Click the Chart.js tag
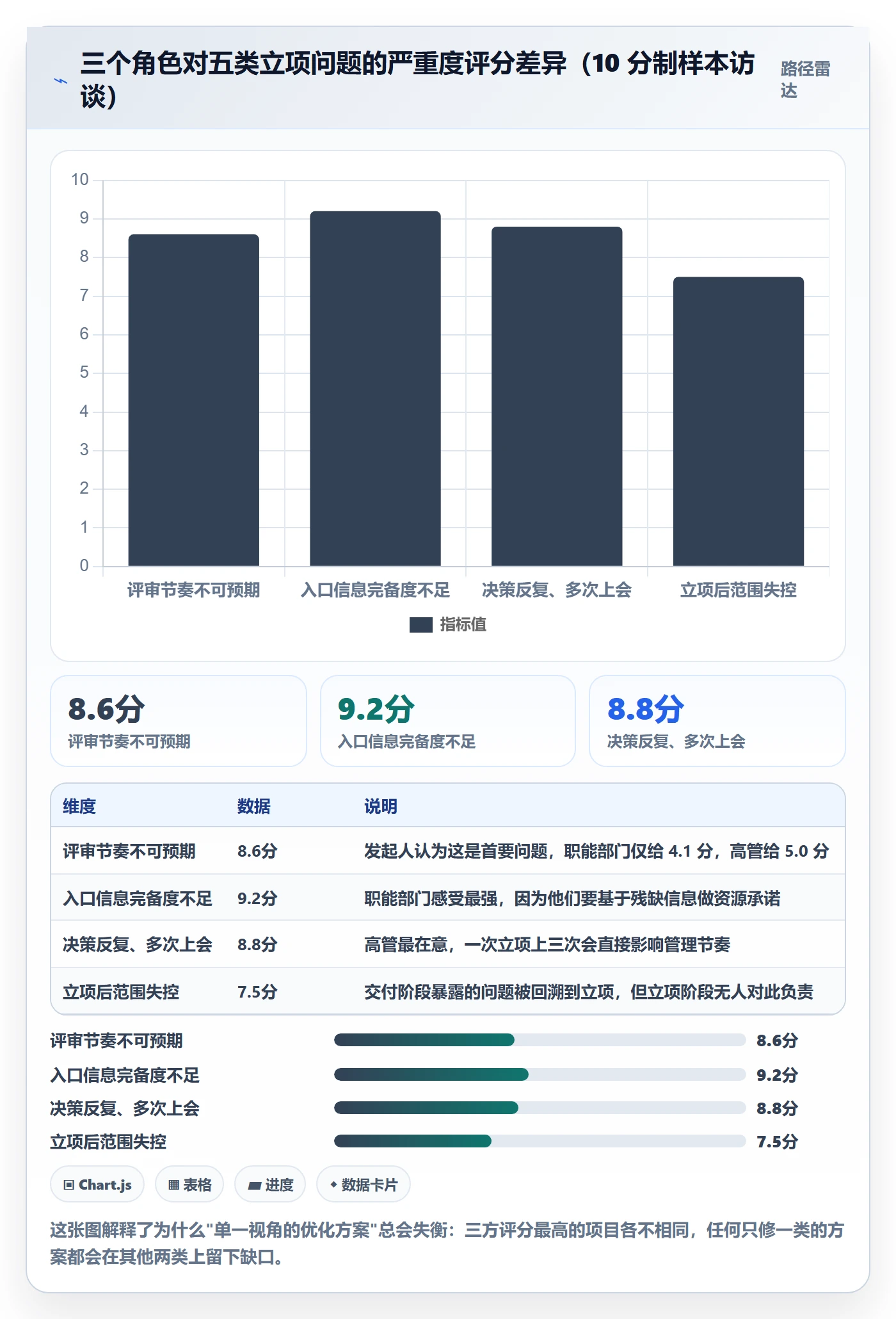This screenshot has width=896, height=1319. pos(97,1185)
